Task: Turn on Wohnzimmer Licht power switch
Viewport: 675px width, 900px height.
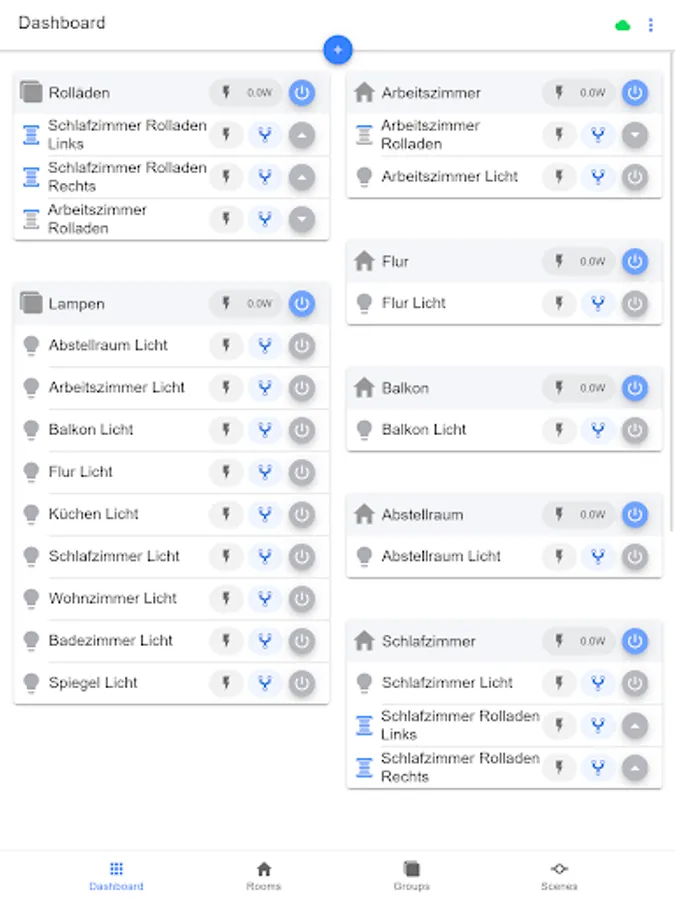Action: pos(301,598)
